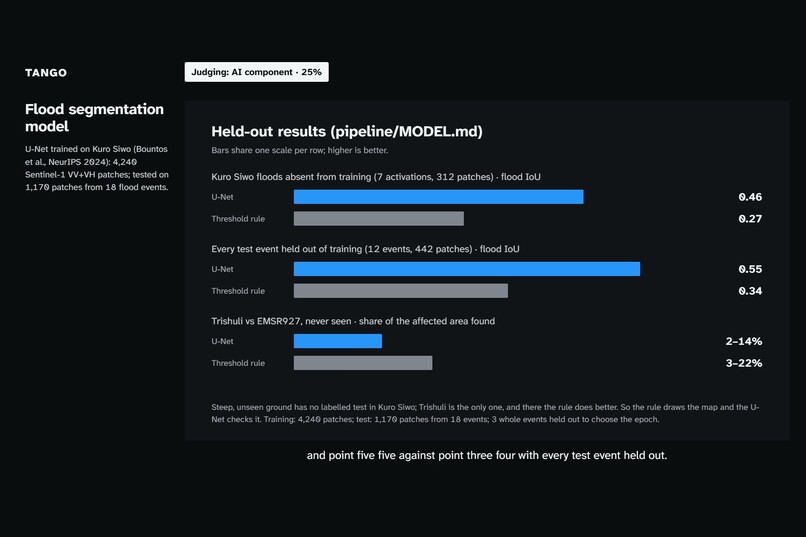Click the grey Threshold rule bar valued 0.34

pos(401,290)
